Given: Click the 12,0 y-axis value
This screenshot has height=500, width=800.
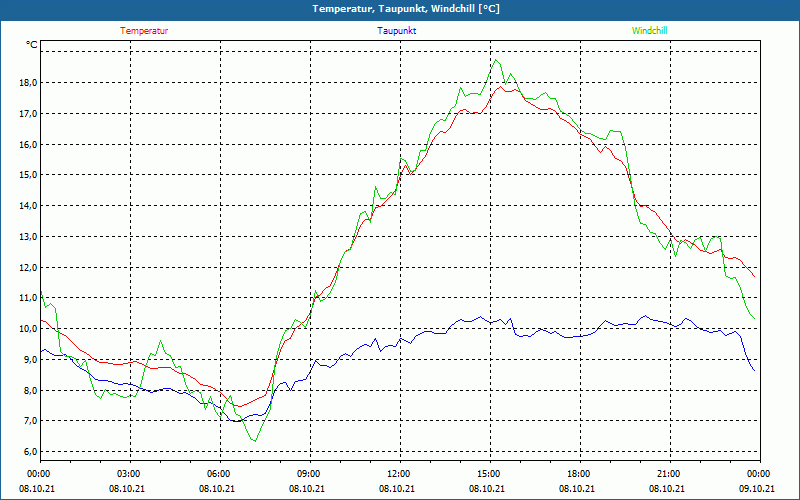Looking at the screenshot, I should click(29, 267).
